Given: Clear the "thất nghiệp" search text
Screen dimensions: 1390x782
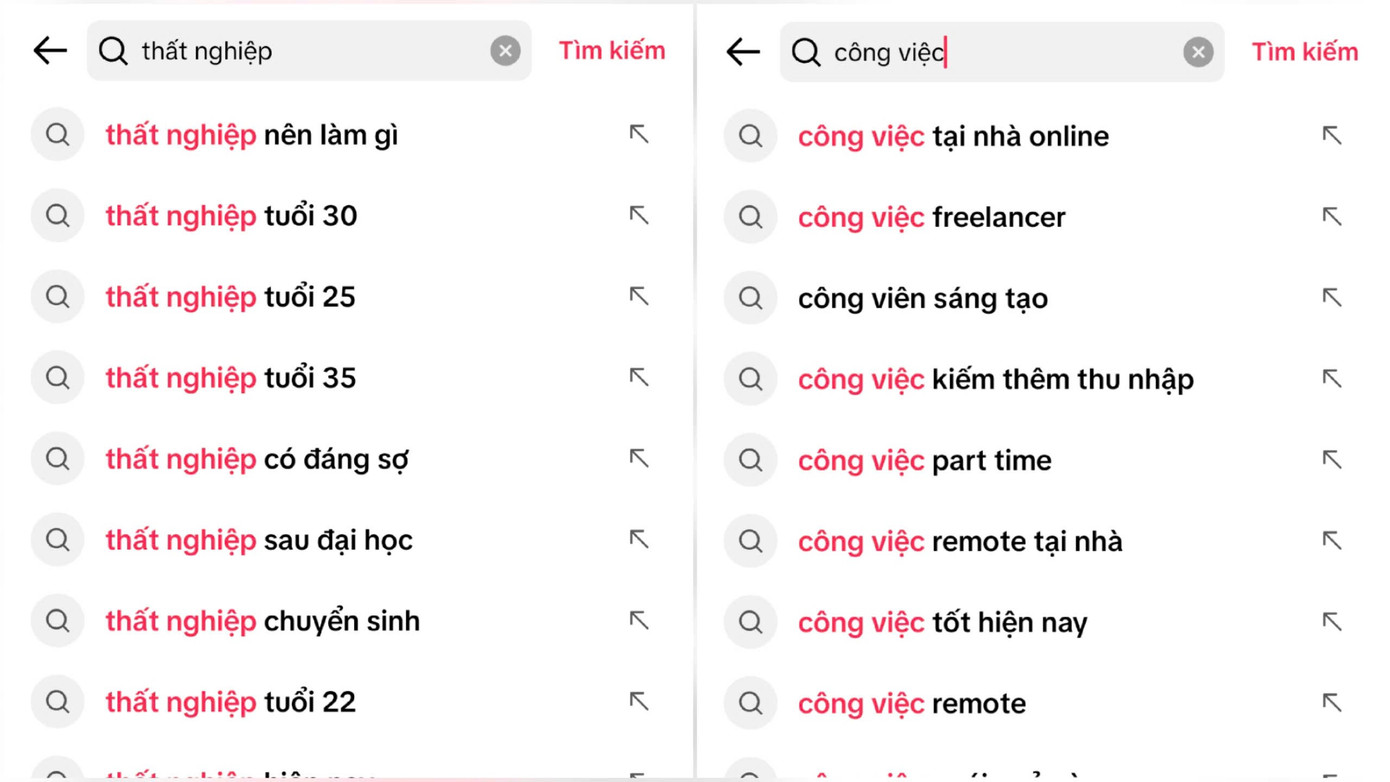Looking at the screenshot, I should (x=505, y=50).
